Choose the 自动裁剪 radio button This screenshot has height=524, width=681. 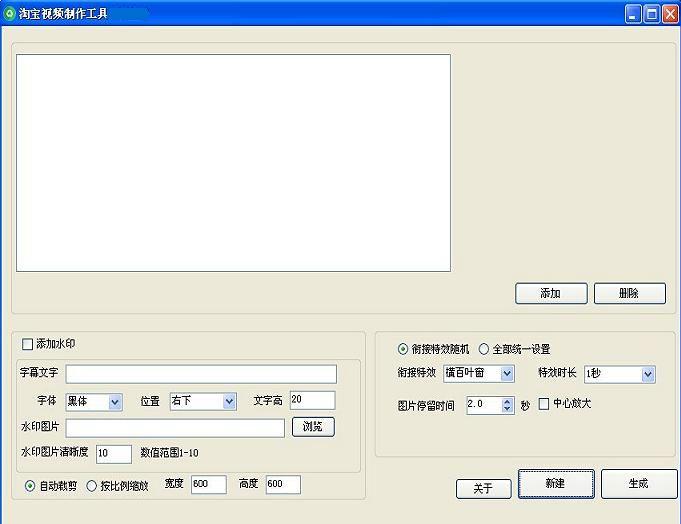coord(30,486)
